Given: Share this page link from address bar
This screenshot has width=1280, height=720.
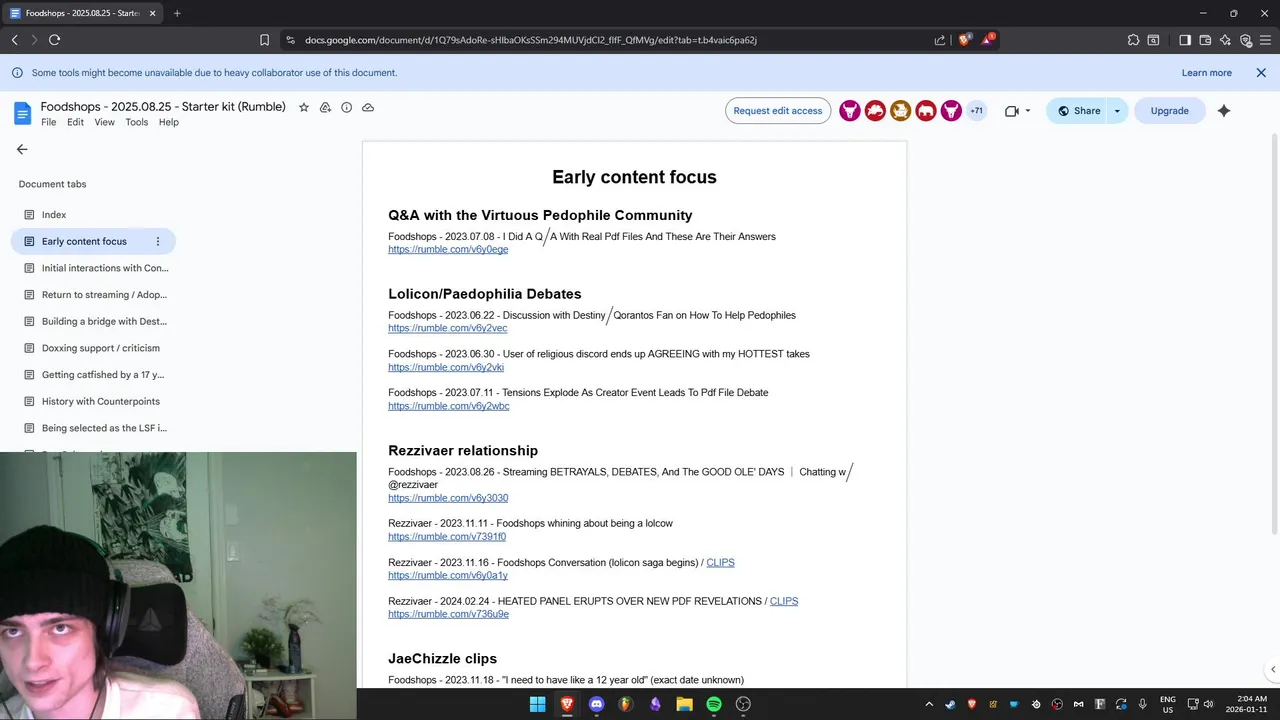Looking at the screenshot, I should (x=940, y=40).
